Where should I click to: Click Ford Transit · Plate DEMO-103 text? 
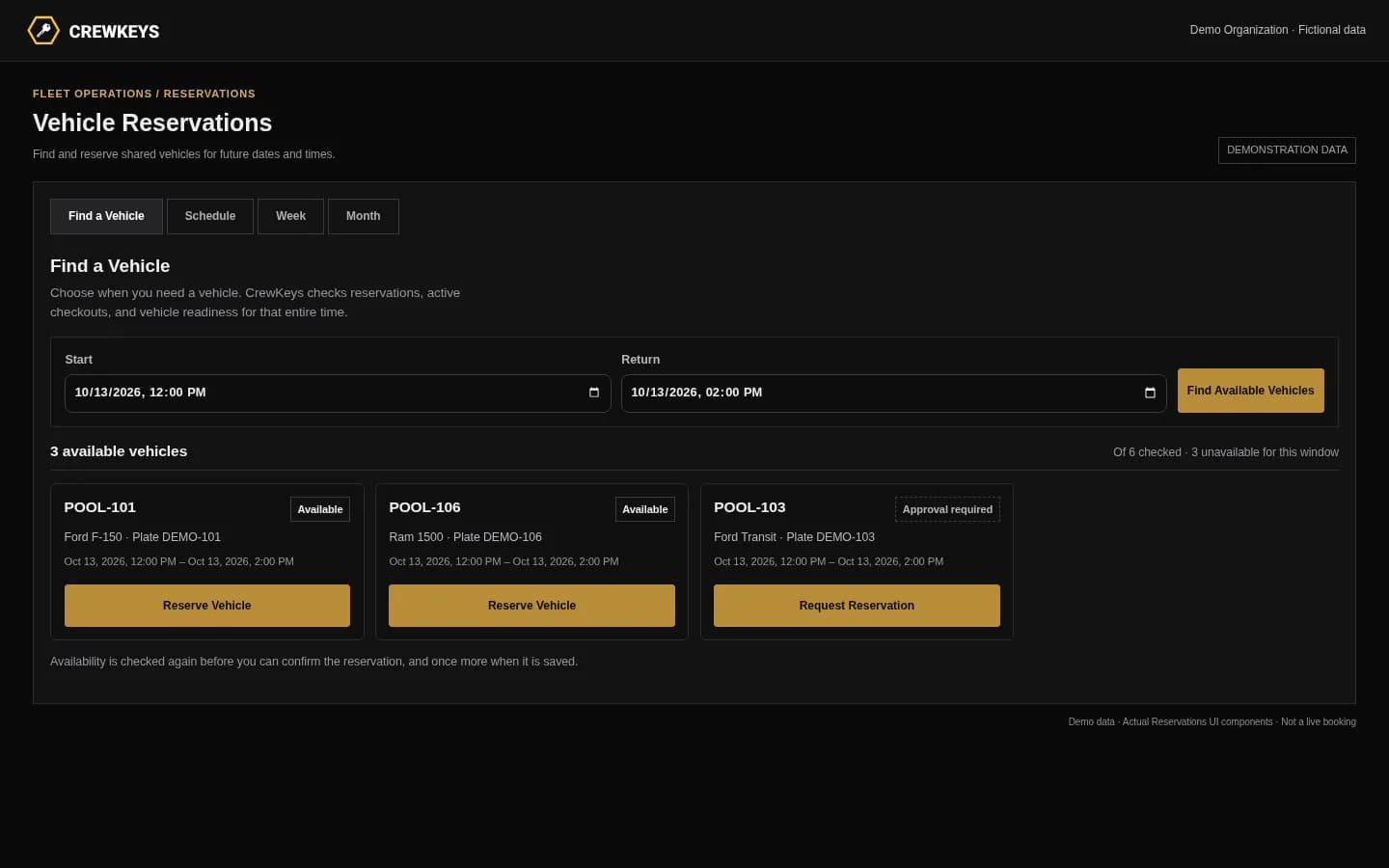794,537
